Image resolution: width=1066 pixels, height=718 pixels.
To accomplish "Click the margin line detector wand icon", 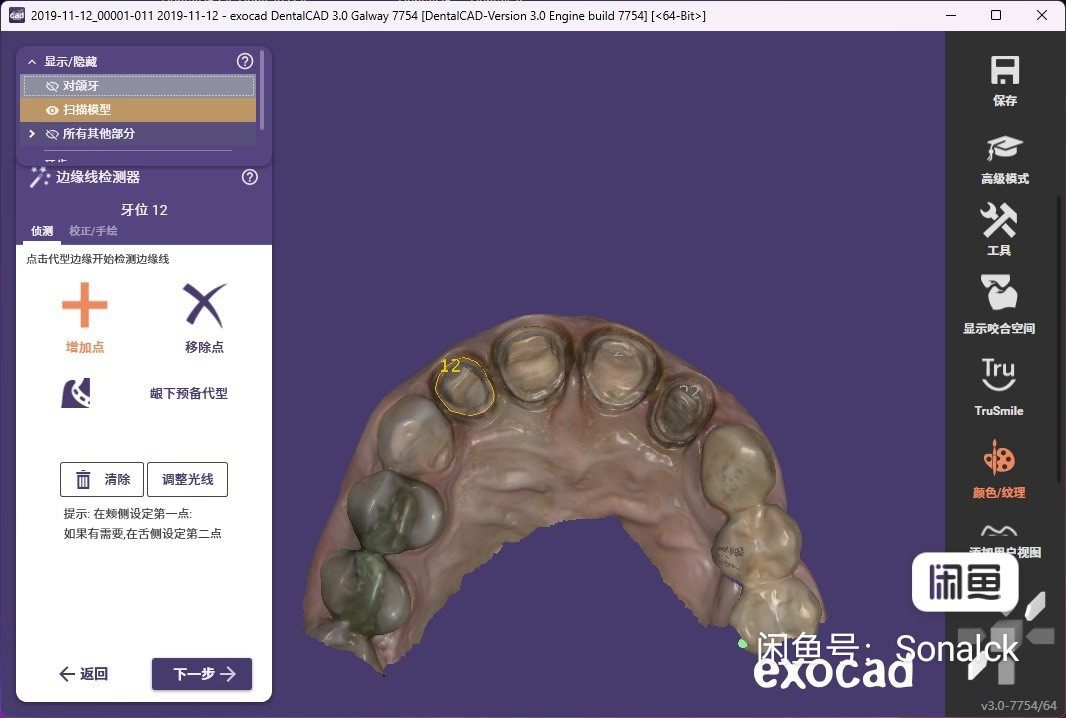I will pyautogui.click(x=39, y=177).
